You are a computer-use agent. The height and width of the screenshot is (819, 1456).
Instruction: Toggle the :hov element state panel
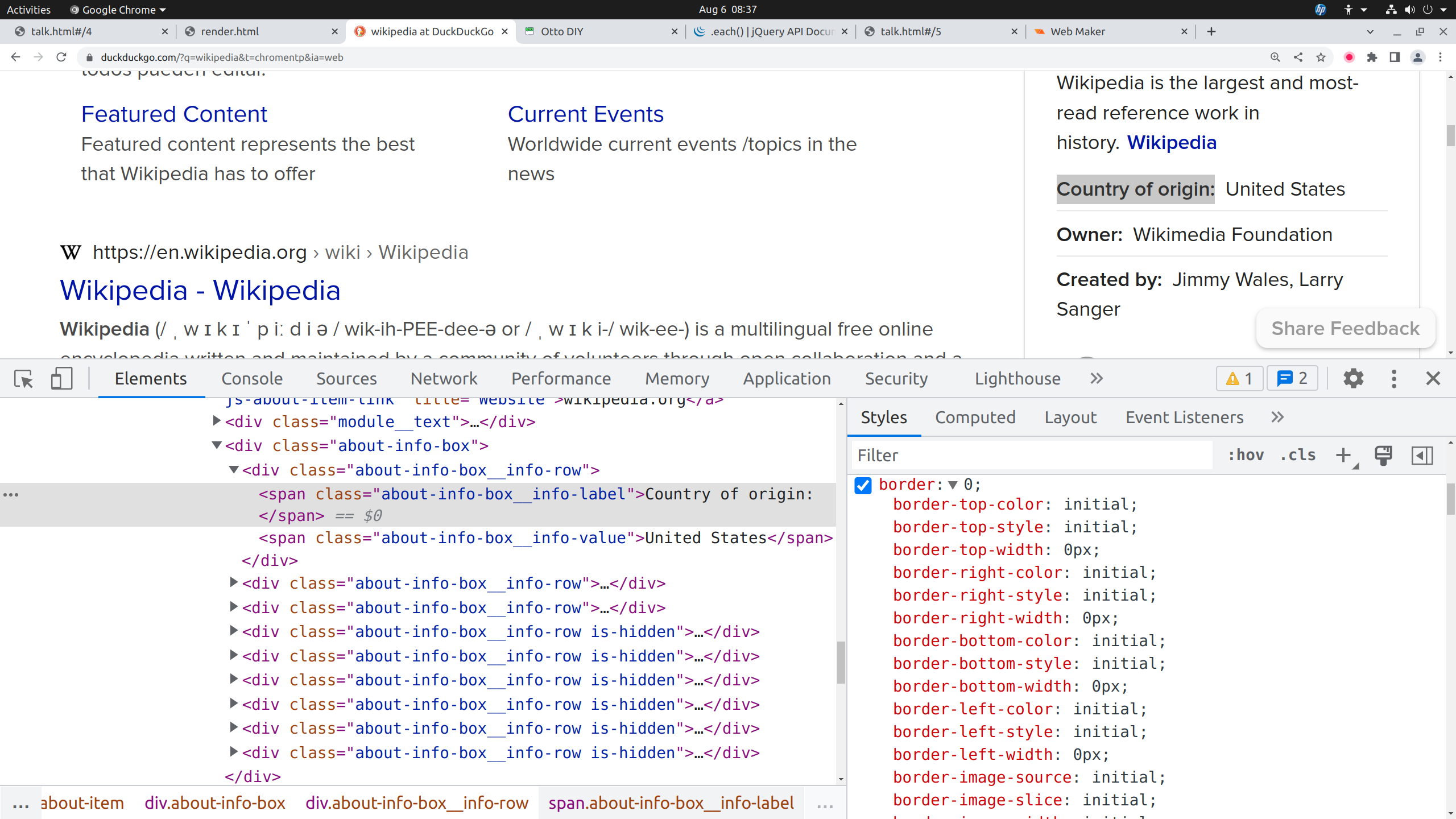click(x=1246, y=456)
